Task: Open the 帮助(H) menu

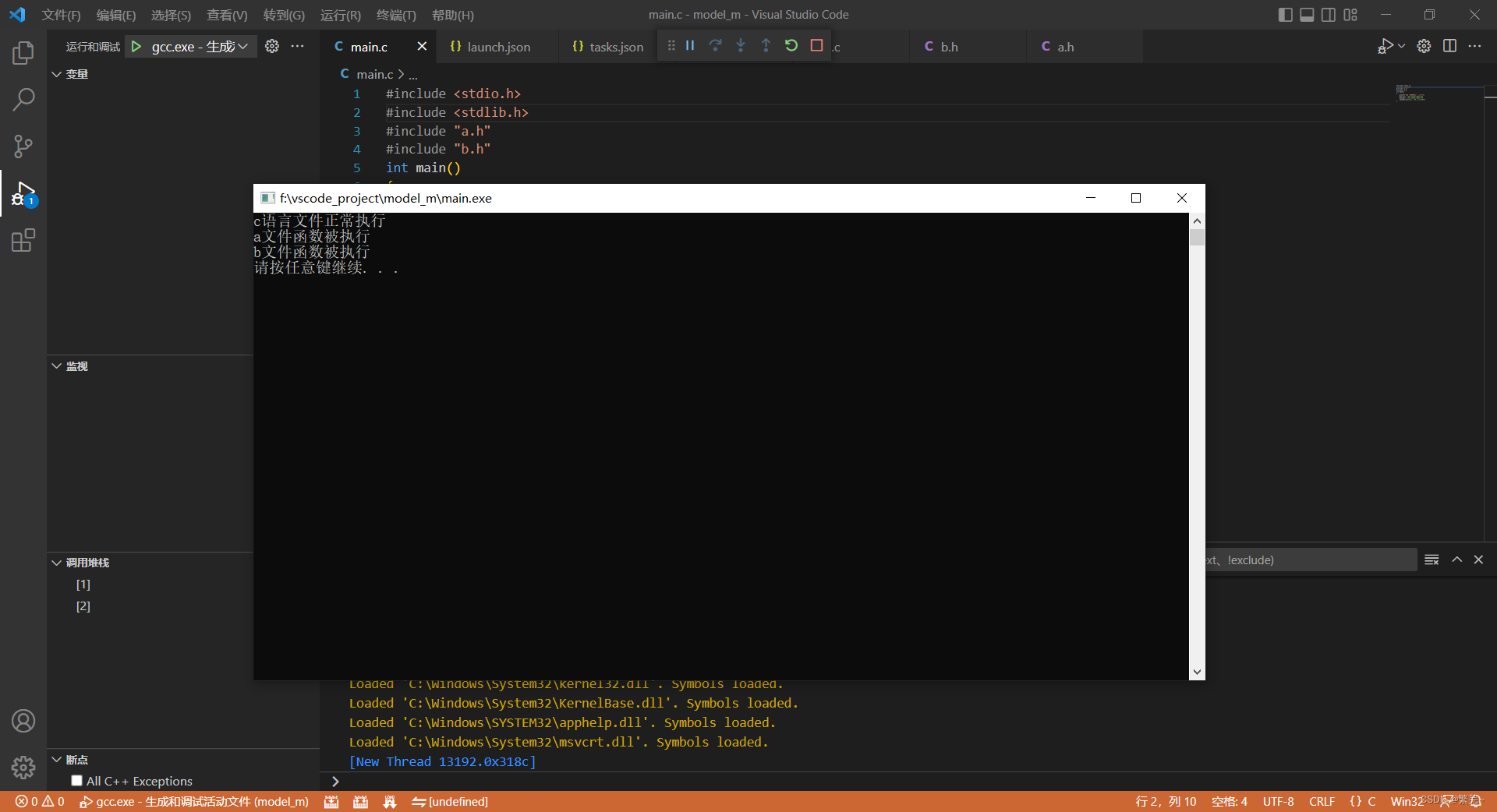Action: point(453,15)
